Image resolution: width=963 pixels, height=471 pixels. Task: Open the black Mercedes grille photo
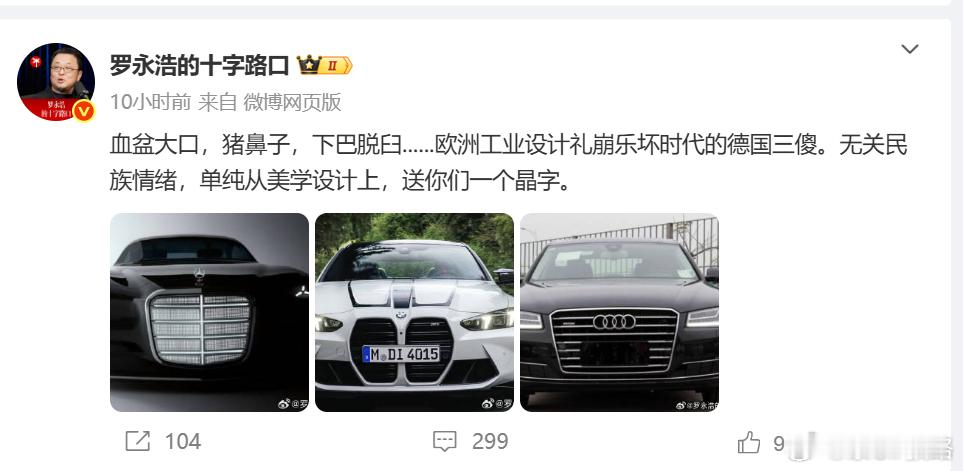(209, 313)
